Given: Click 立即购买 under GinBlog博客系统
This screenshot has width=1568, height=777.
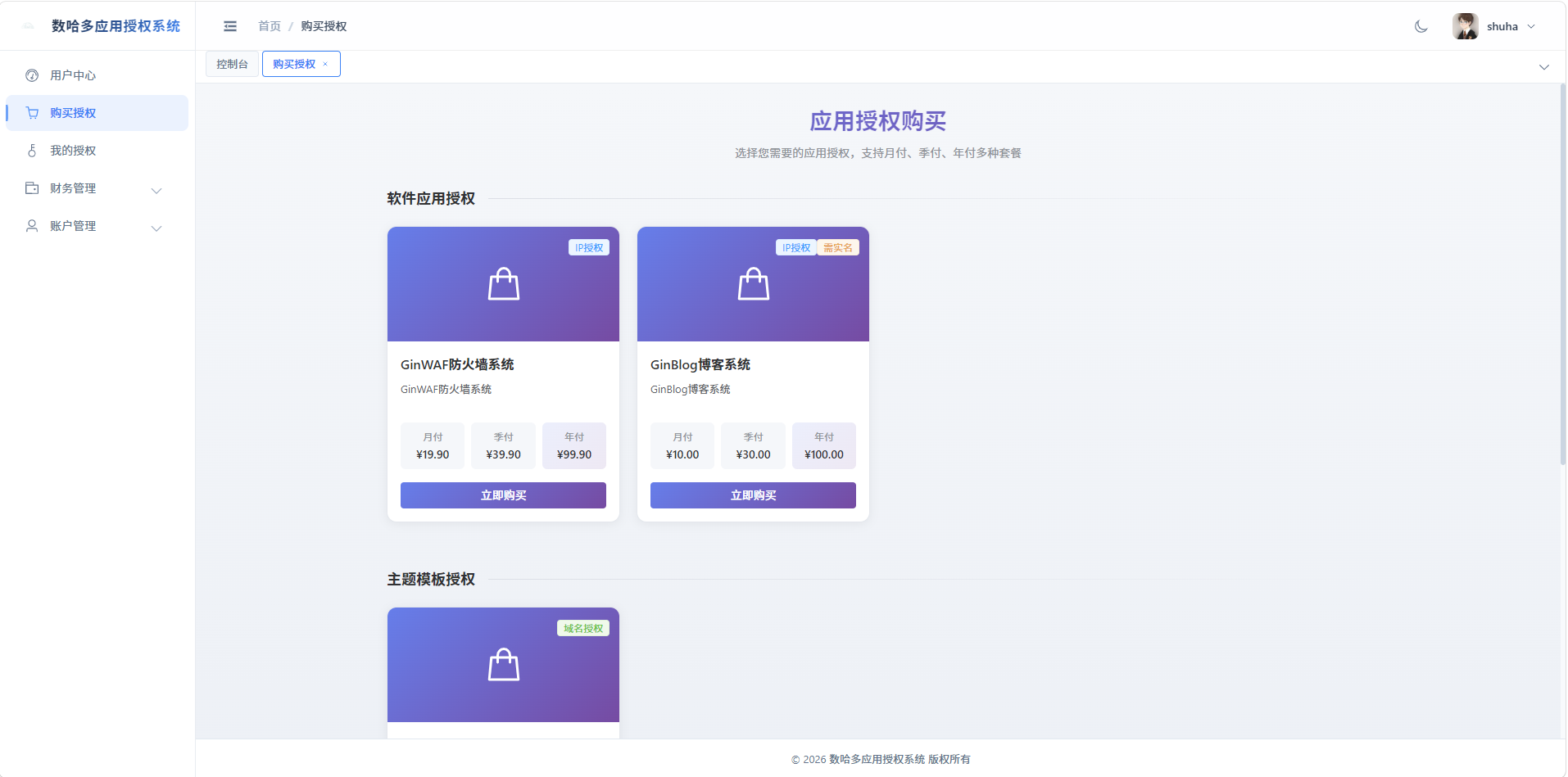Looking at the screenshot, I should point(753,495).
